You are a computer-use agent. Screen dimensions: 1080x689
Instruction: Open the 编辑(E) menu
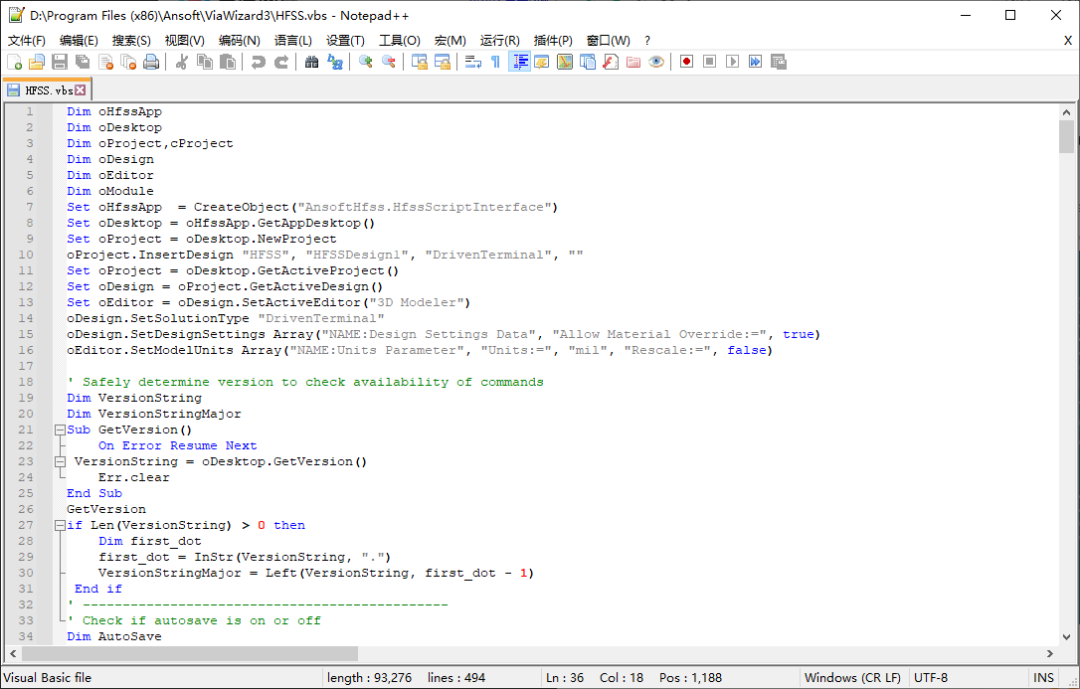[79, 41]
